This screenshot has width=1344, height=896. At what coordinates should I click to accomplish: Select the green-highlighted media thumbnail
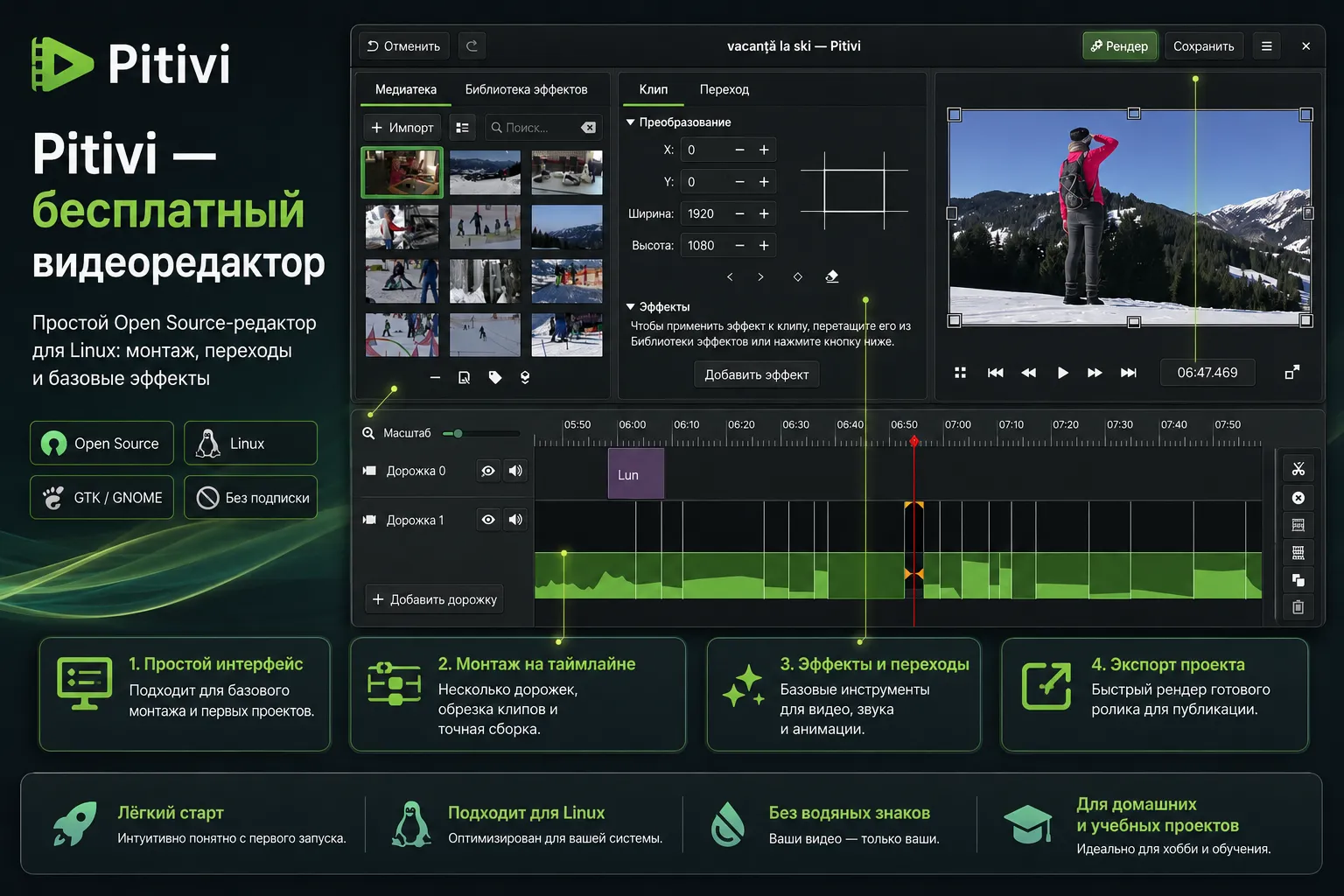point(402,172)
